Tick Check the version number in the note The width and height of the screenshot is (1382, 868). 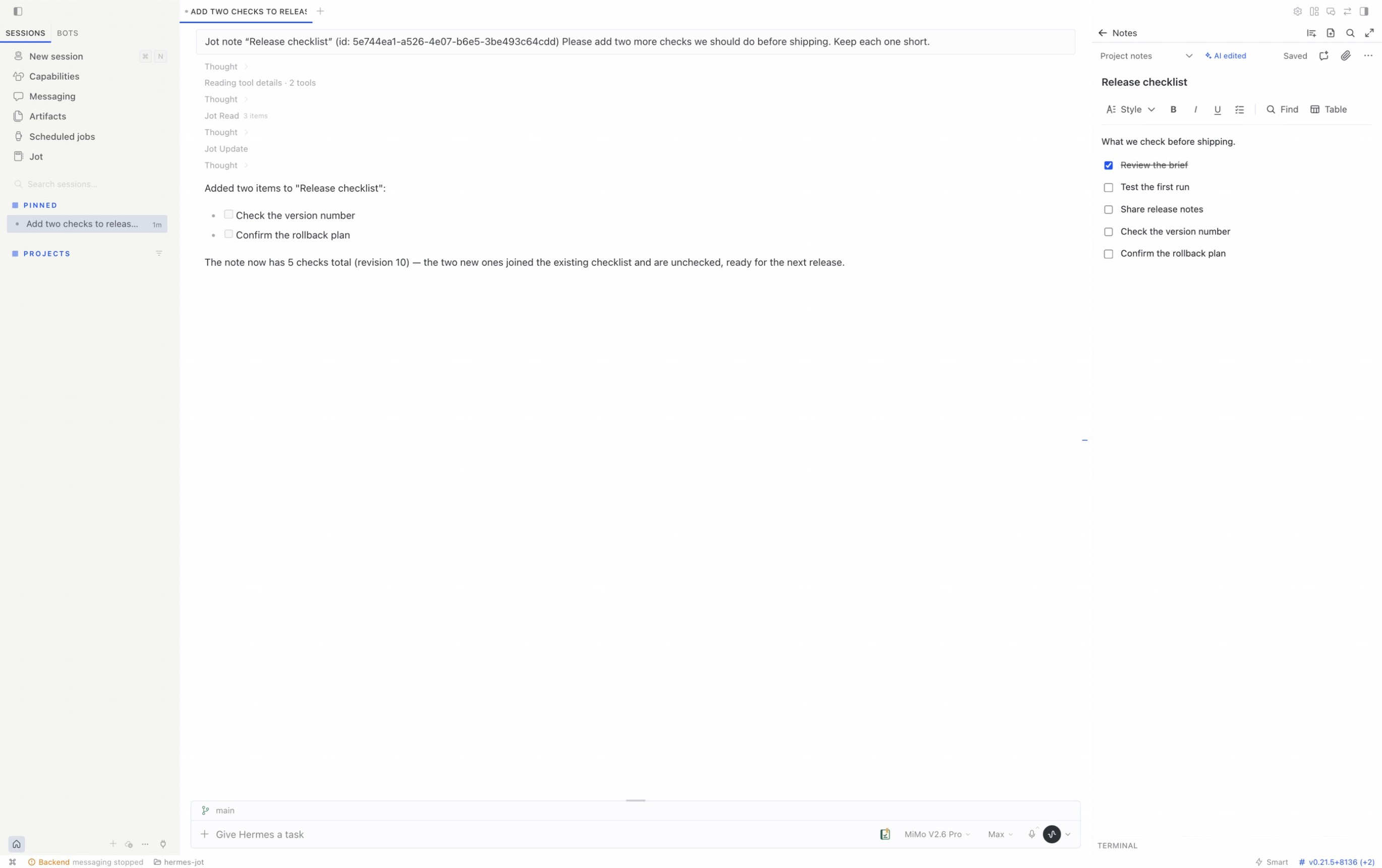click(1108, 232)
